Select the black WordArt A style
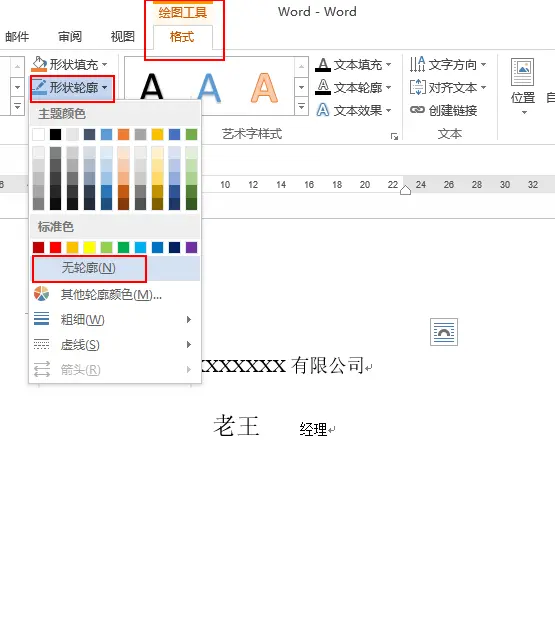The width and height of the screenshot is (555, 618). [152, 87]
